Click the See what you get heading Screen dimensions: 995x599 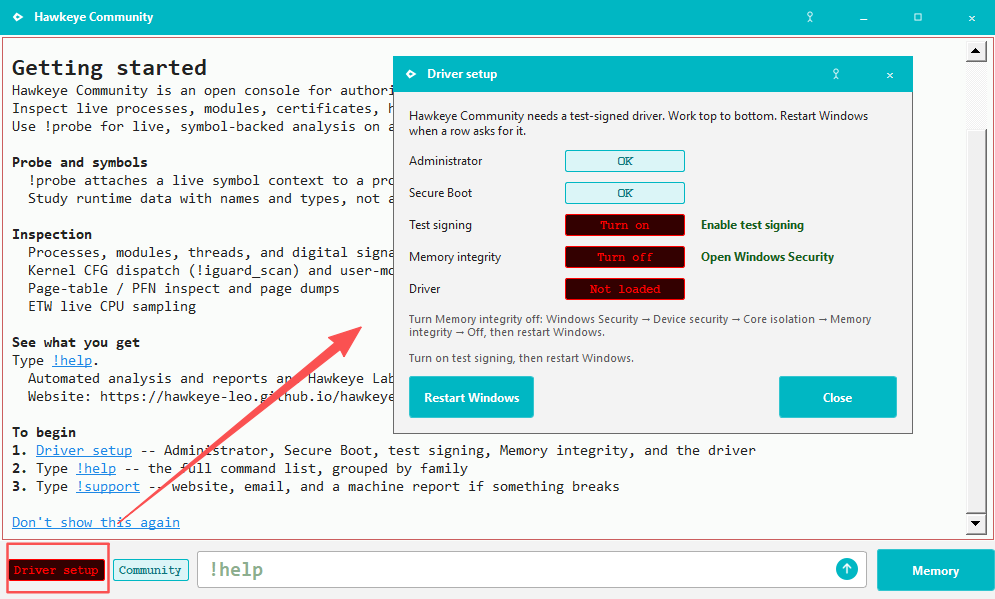point(76,343)
